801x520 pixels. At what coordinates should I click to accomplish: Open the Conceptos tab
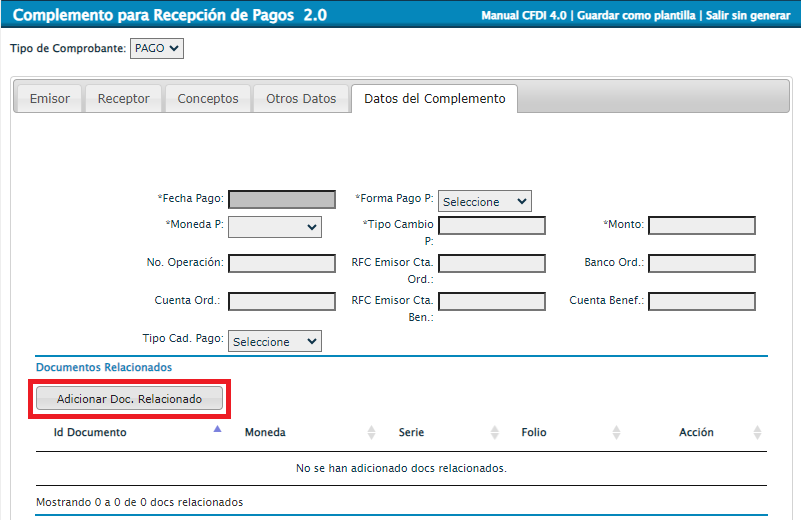tap(208, 99)
